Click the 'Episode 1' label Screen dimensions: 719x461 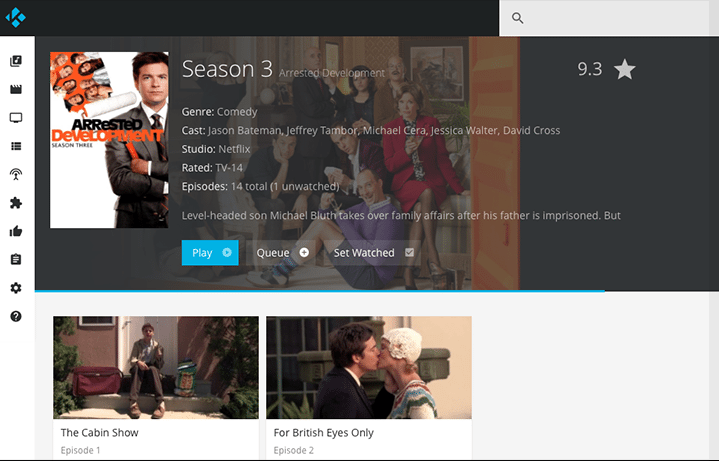(80, 450)
